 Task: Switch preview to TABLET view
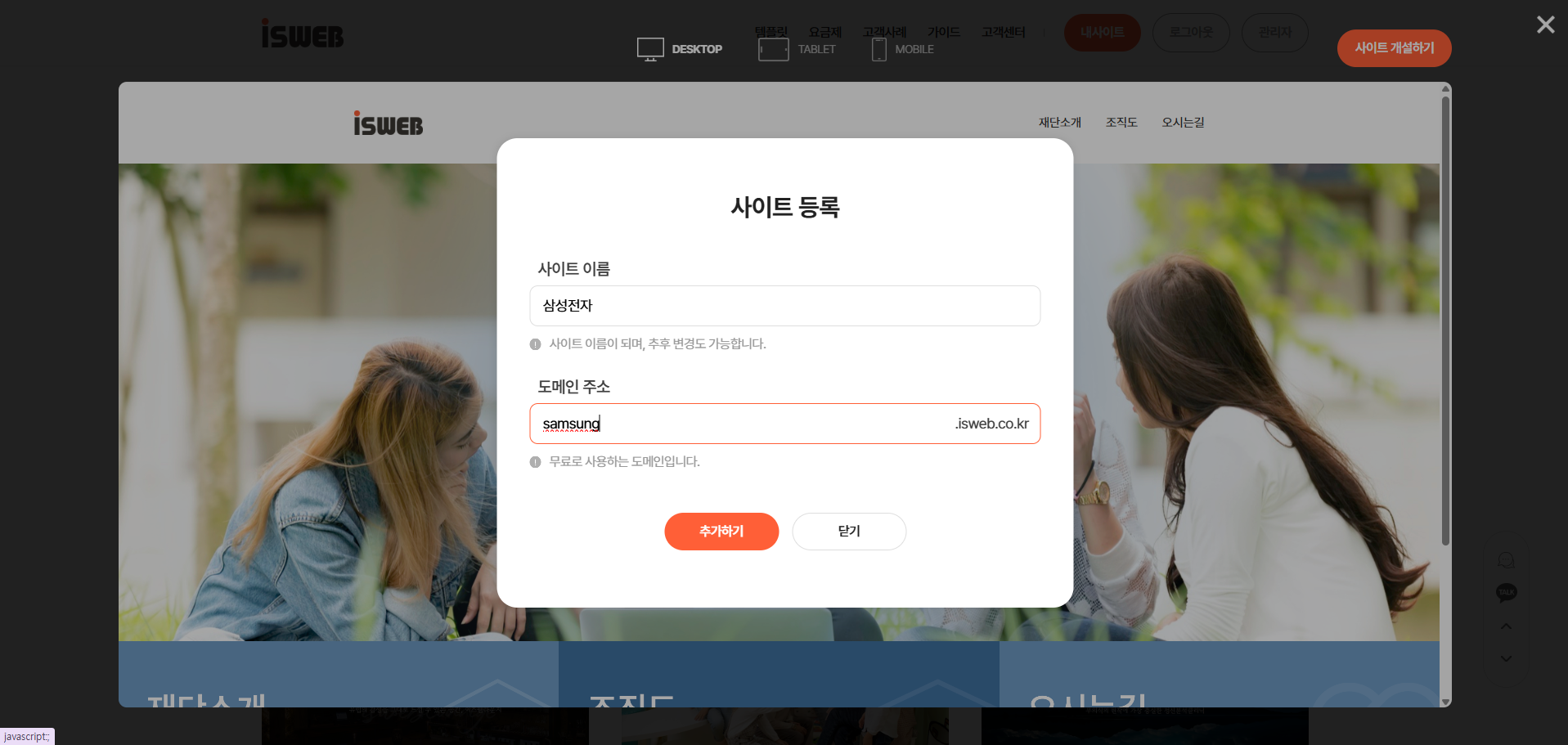click(x=797, y=49)
